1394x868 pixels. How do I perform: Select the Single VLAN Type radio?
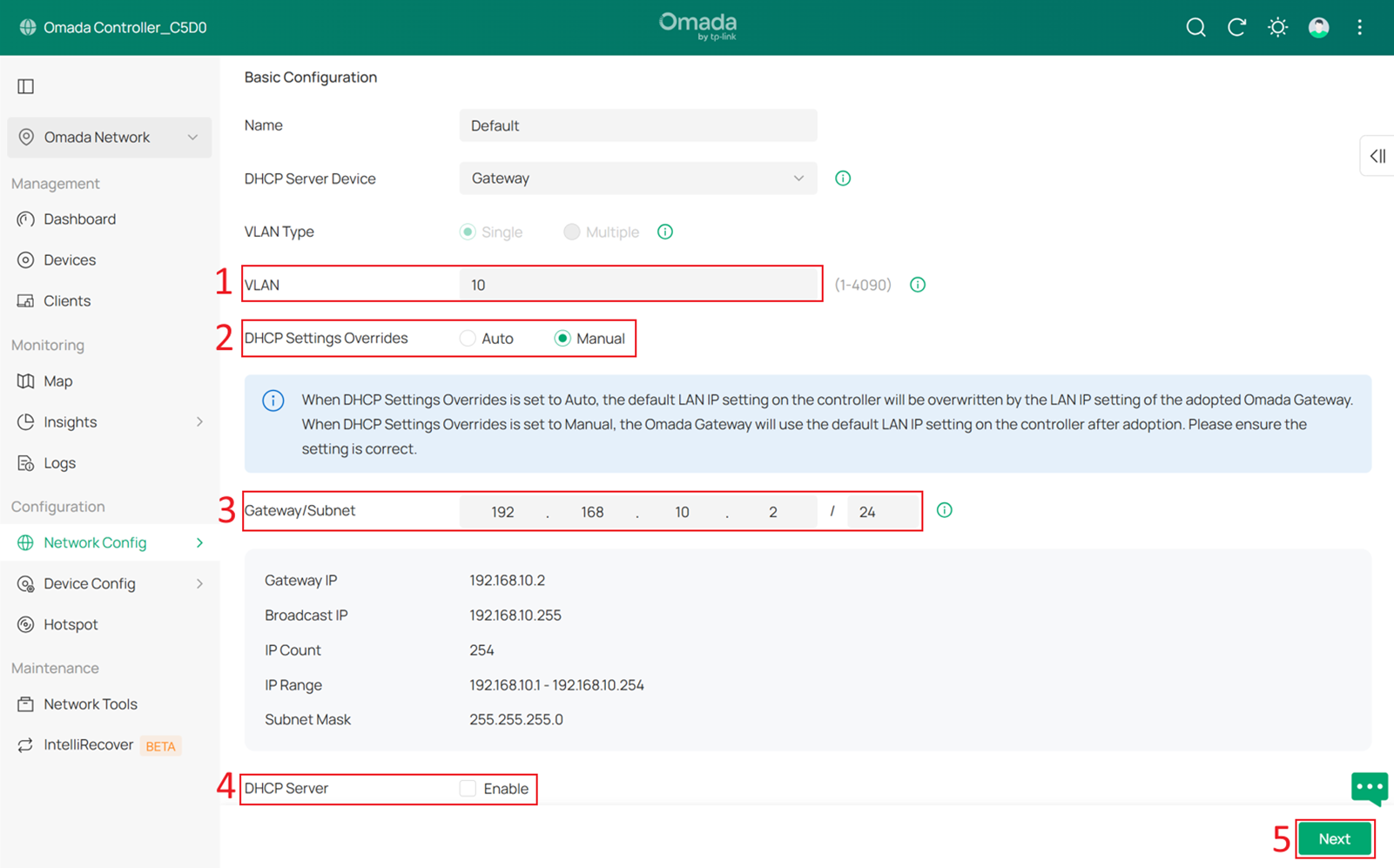[x=468, y=232]
